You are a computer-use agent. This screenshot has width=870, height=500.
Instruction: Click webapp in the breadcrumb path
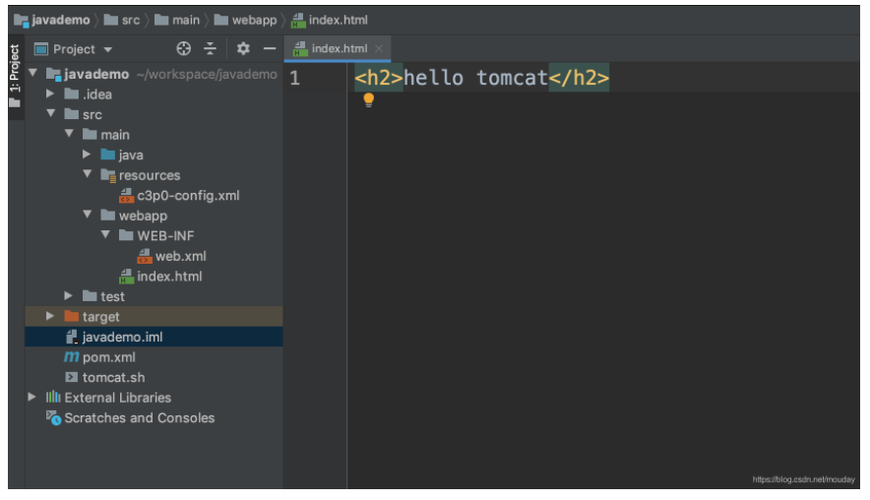tap(254, 20)
